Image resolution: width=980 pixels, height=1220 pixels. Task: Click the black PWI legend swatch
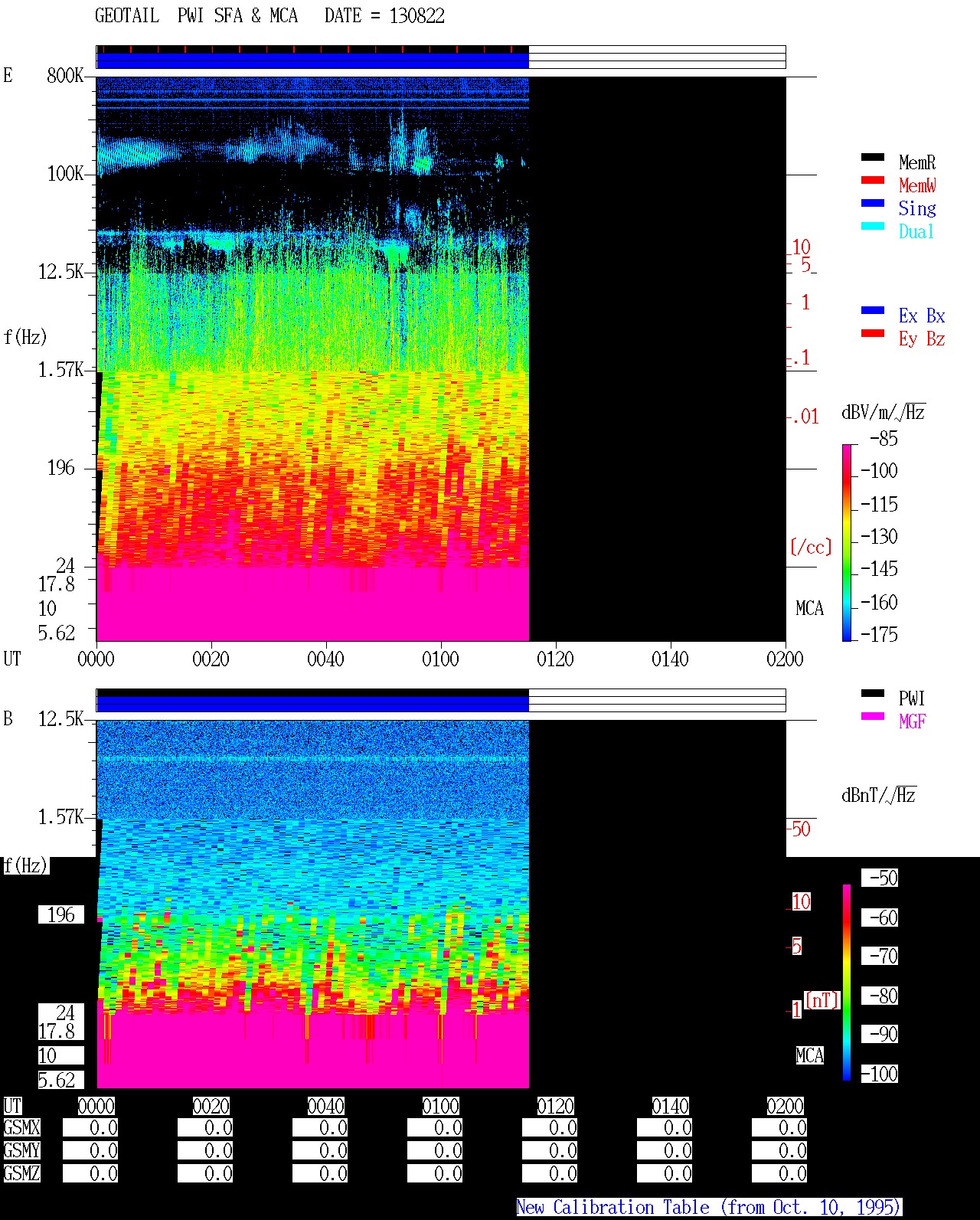tap(873, 693)
